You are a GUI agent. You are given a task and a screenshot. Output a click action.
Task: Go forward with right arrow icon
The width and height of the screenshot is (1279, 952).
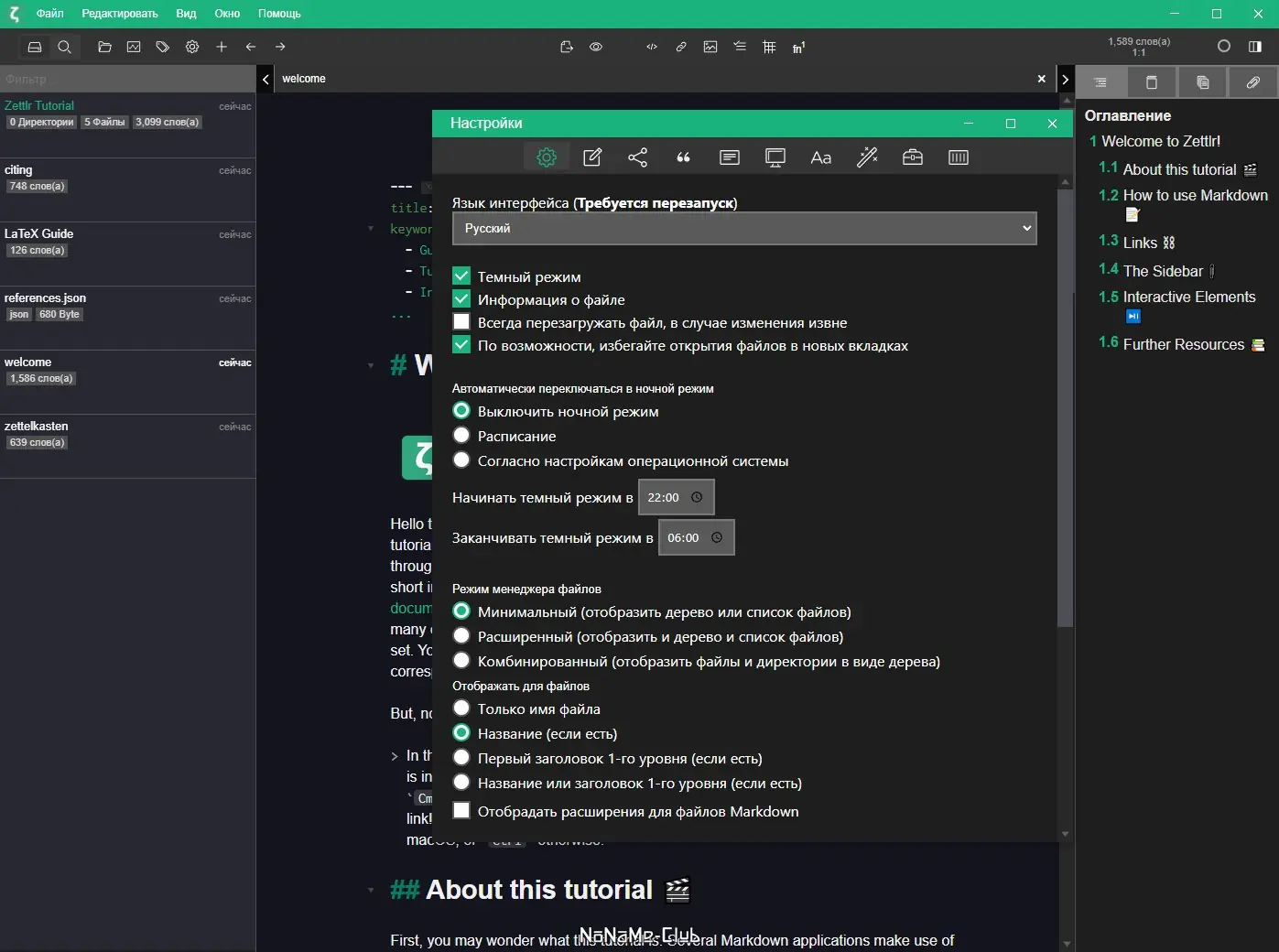280,47
